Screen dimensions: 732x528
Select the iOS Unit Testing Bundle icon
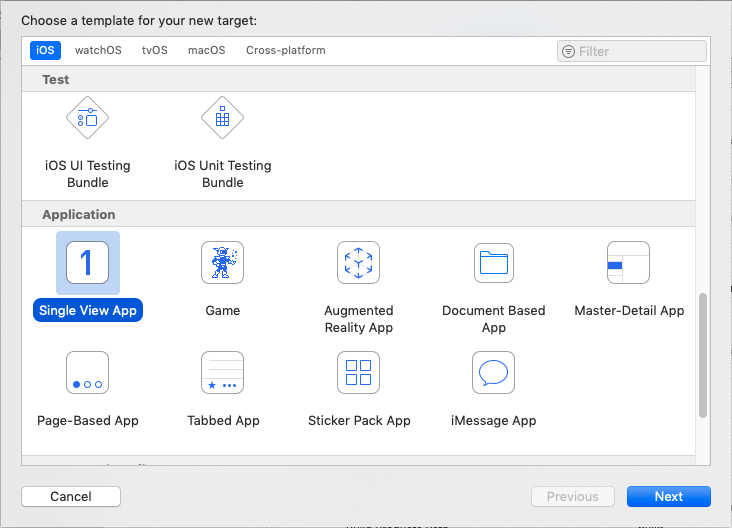[x=222, y=119]
